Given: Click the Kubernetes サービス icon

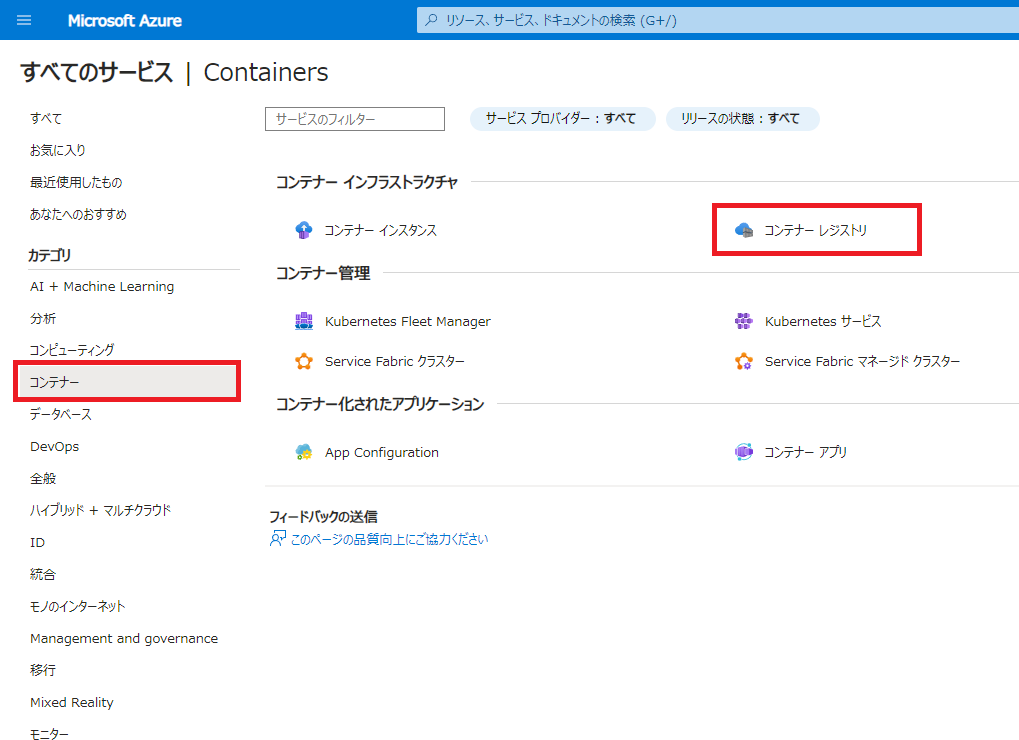Looking at the screenshot, I should click(x=743, y=321).
